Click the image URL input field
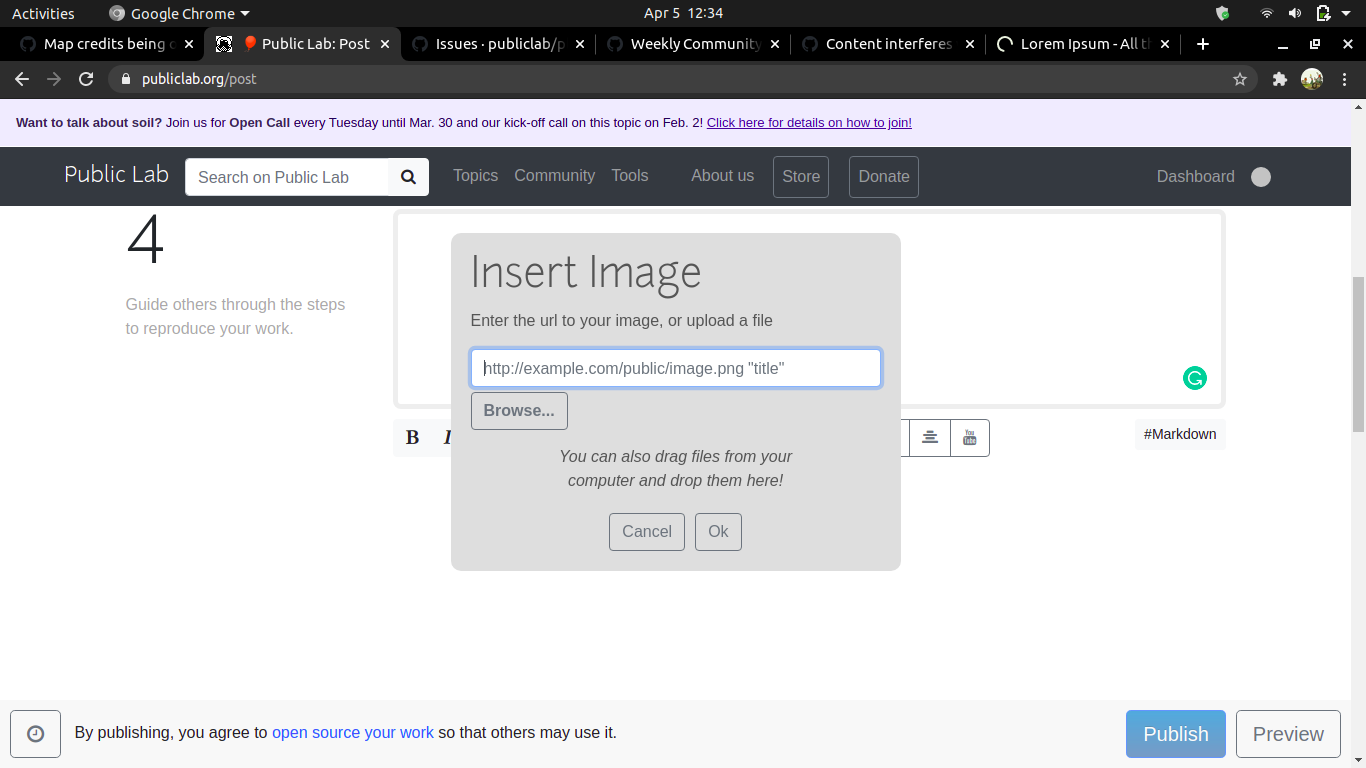The image size is (1366, 768). tap(675, 368)
